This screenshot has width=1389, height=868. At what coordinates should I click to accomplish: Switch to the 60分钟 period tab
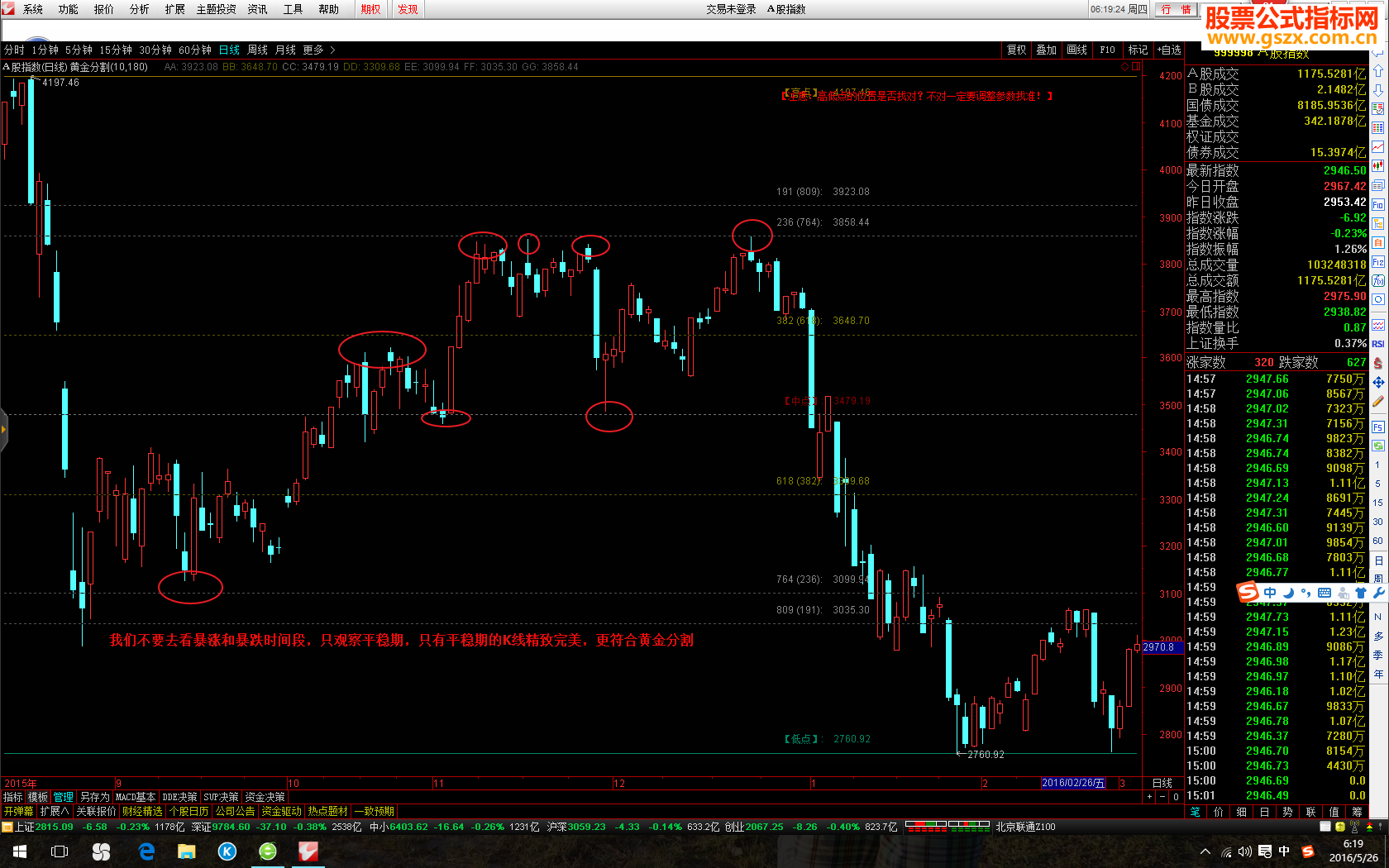coord(195,50)
